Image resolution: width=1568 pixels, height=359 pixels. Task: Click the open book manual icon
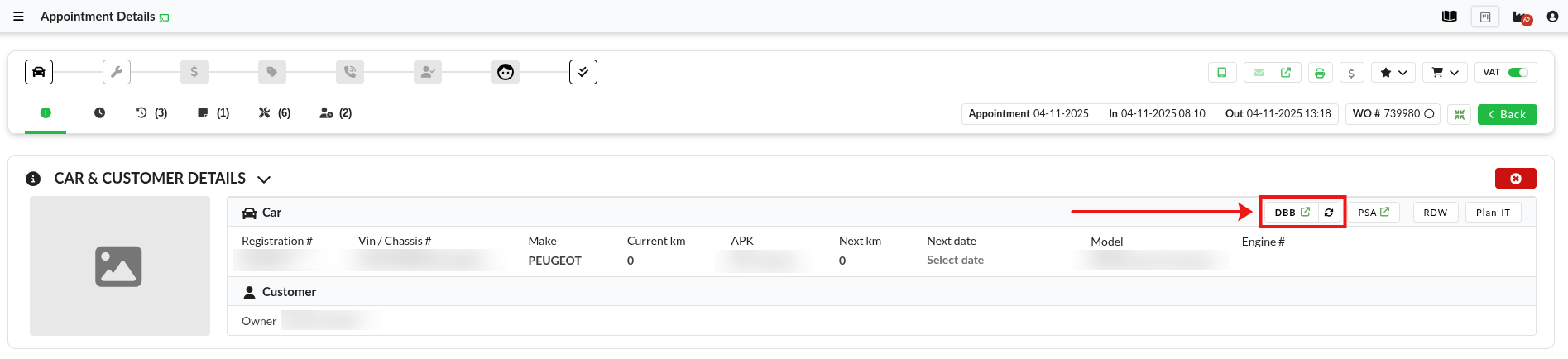pos(1450,17)
